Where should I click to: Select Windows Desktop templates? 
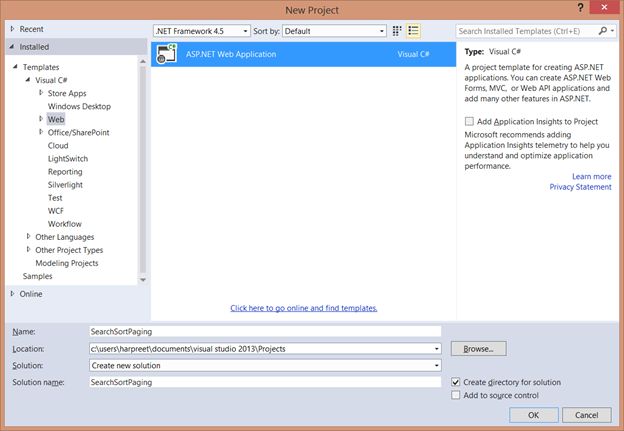click(x=79, y=106)
